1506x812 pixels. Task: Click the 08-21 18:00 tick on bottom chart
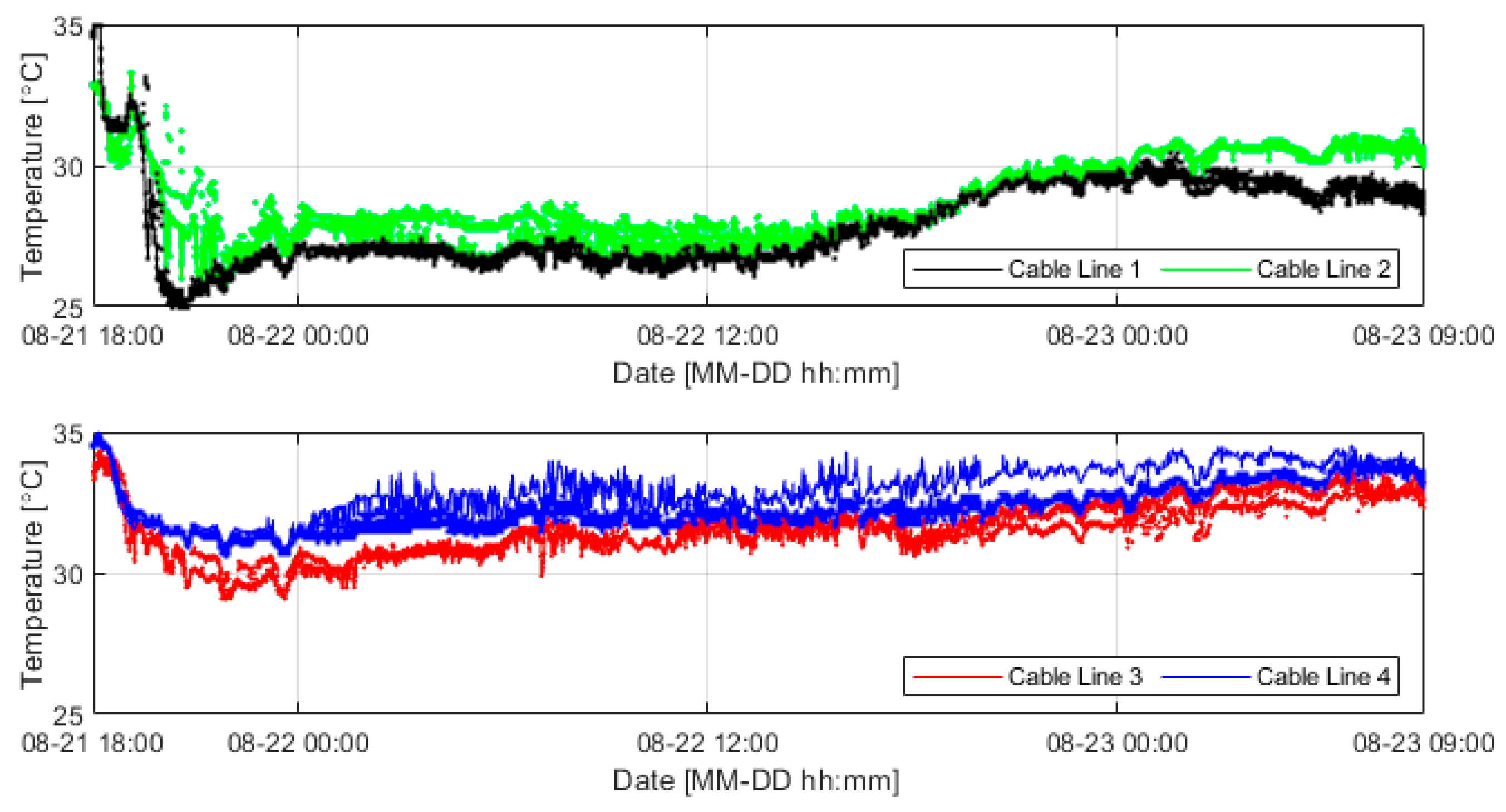(x=92, y=744)
